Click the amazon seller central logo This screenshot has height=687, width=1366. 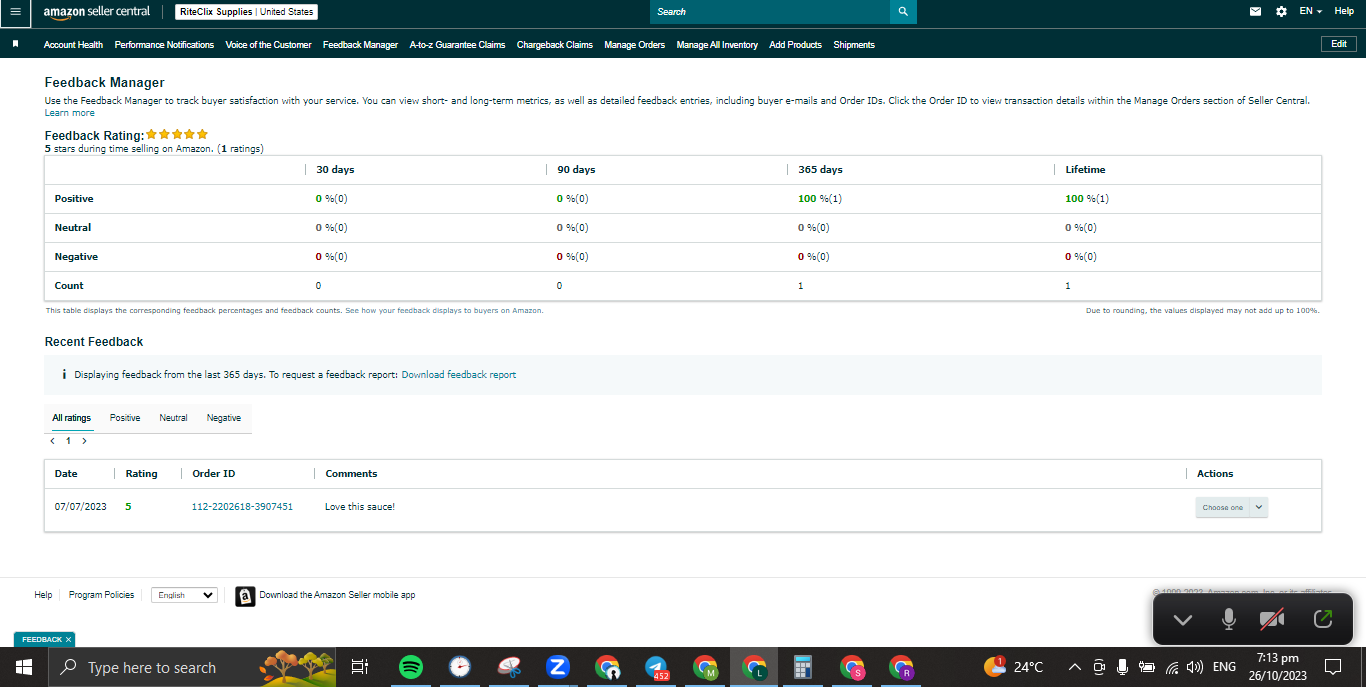click(97, 12)
